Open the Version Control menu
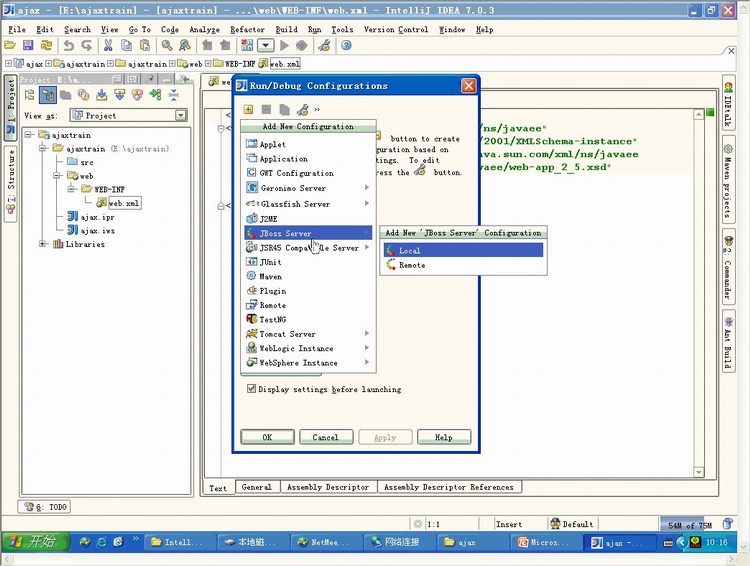Viewport: 750px width, 566px height. point(396,30)
